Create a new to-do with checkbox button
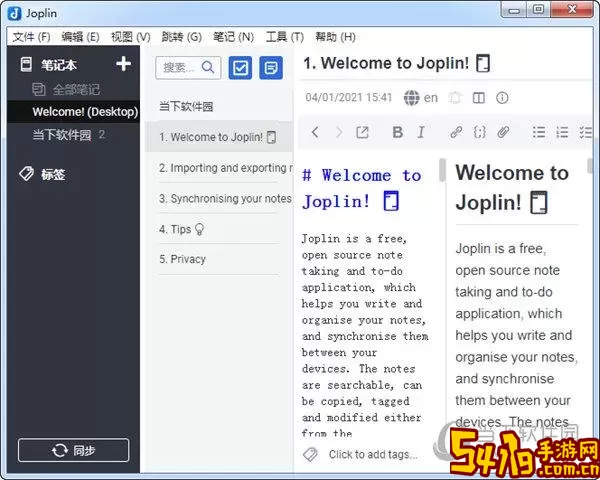This screenshot has width=600, height=480. click(x=240, y=68)
